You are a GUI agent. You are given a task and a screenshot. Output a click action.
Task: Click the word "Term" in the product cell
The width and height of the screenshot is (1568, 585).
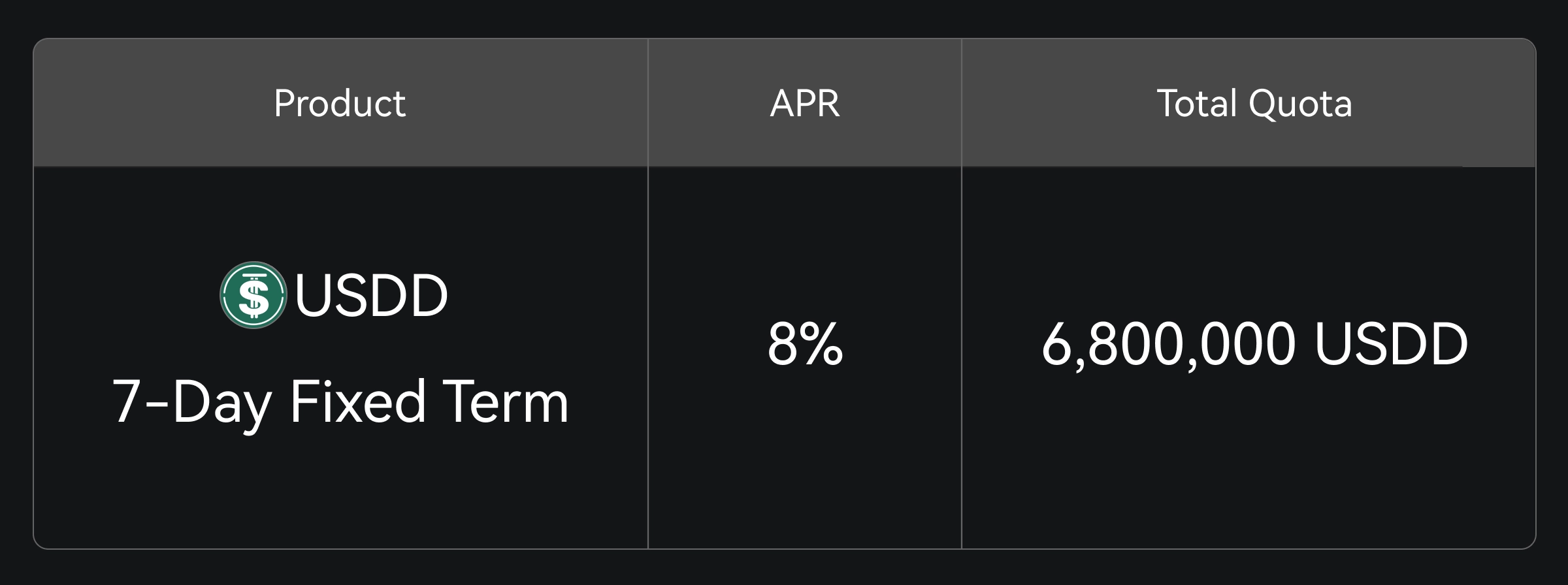[505, 402]
